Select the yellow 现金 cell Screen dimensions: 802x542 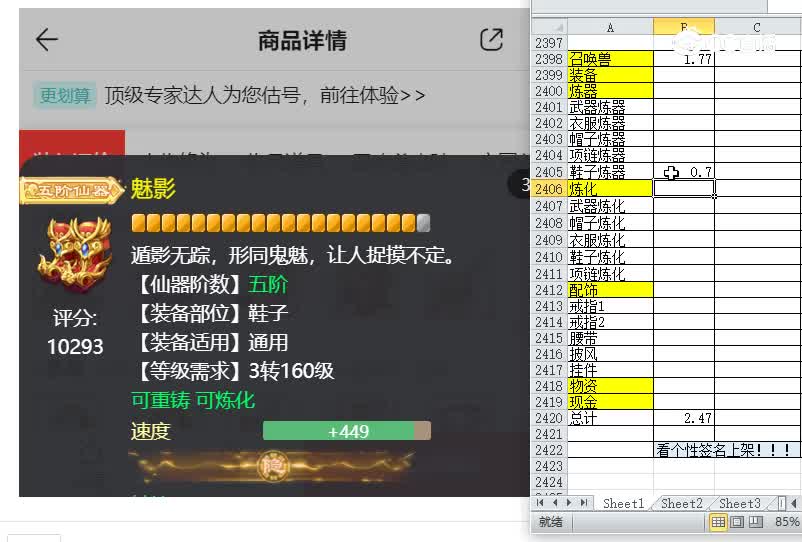click(x=610, y=402)
